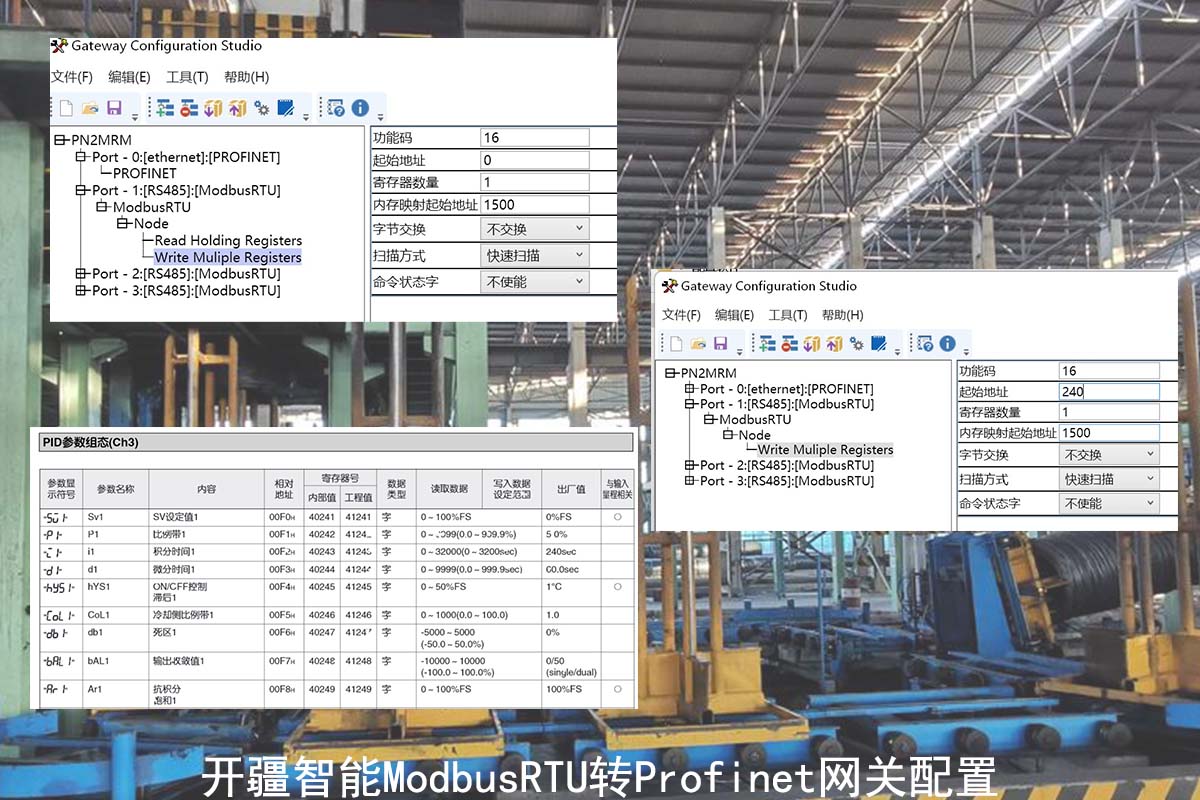The image size is (1200, 800).
Task: Click the 起始地址 field showing 0
Action: click(x=535, y=160)
